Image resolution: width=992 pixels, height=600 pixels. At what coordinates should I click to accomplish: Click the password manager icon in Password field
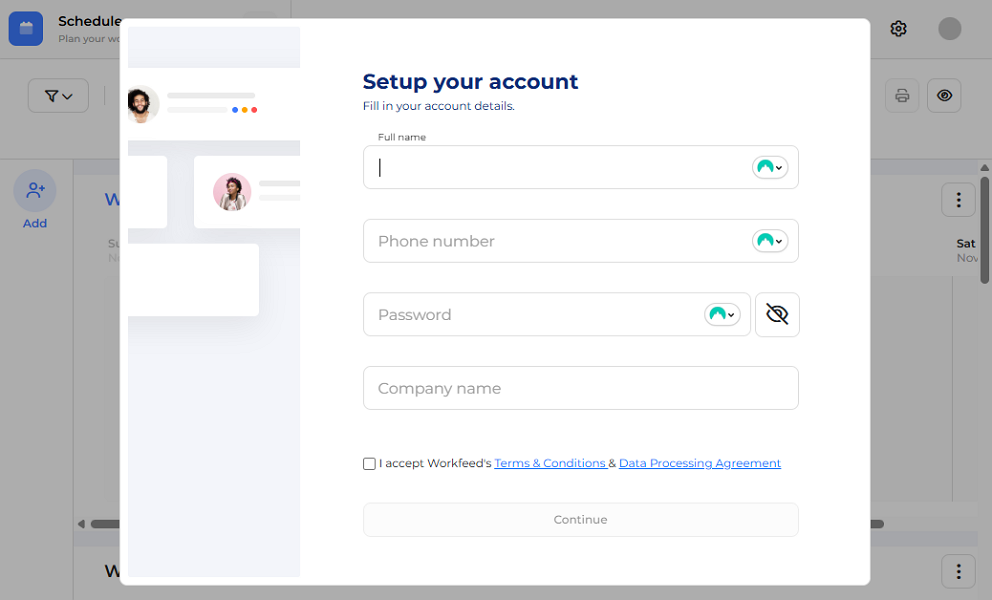716,314
